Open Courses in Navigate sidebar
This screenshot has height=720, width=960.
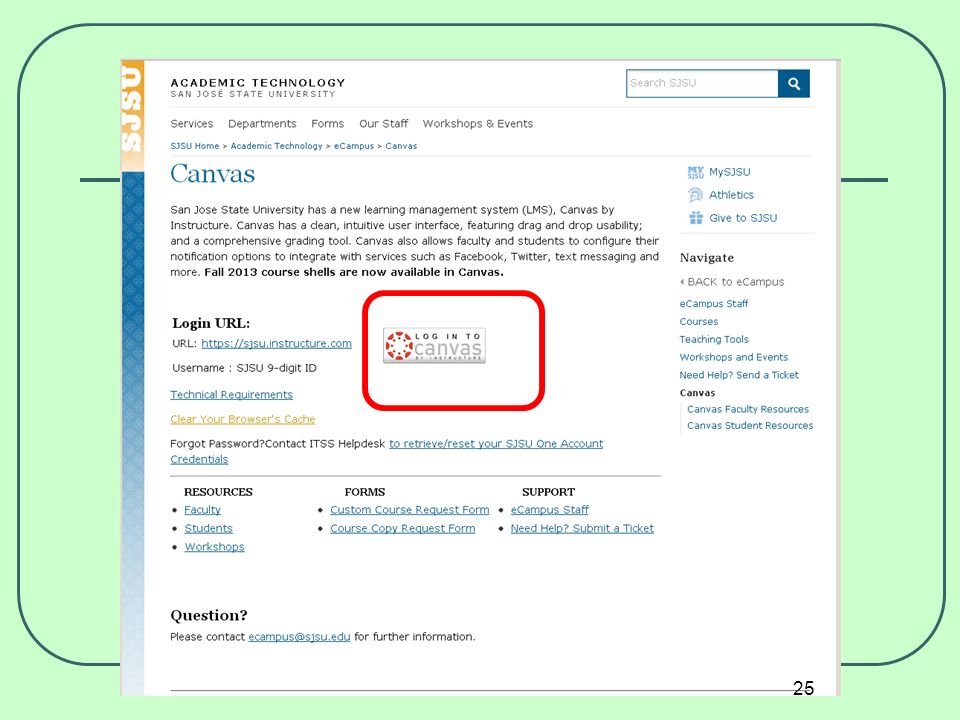click(699, 321)
